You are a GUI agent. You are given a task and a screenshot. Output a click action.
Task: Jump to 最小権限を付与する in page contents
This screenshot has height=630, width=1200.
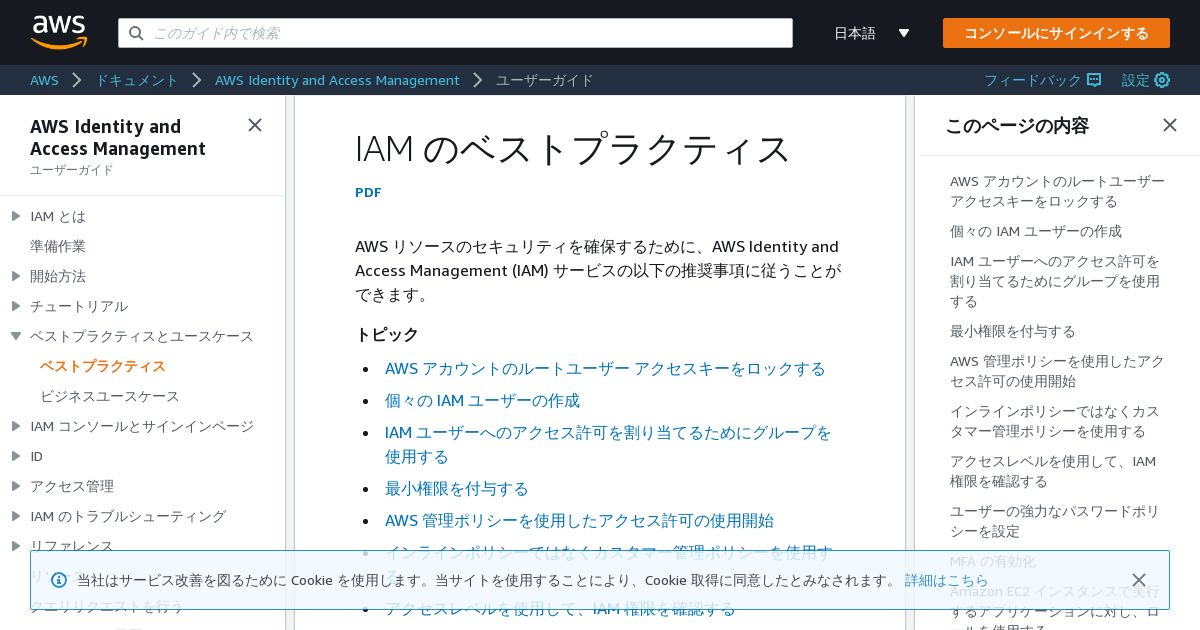[x=1013, y=331]
